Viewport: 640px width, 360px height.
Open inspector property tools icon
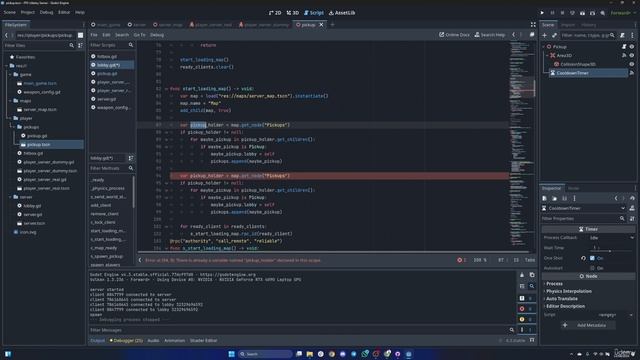click(632, 219)
